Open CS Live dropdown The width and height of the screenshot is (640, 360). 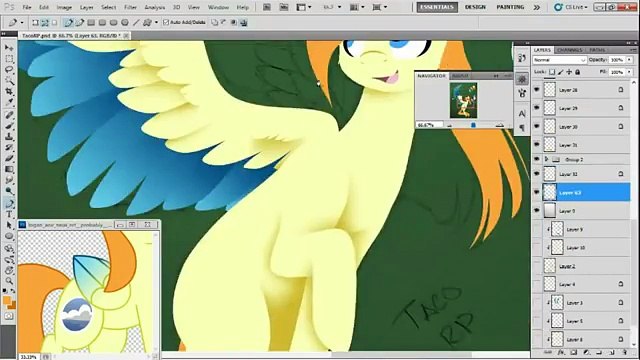click(571, 7)
